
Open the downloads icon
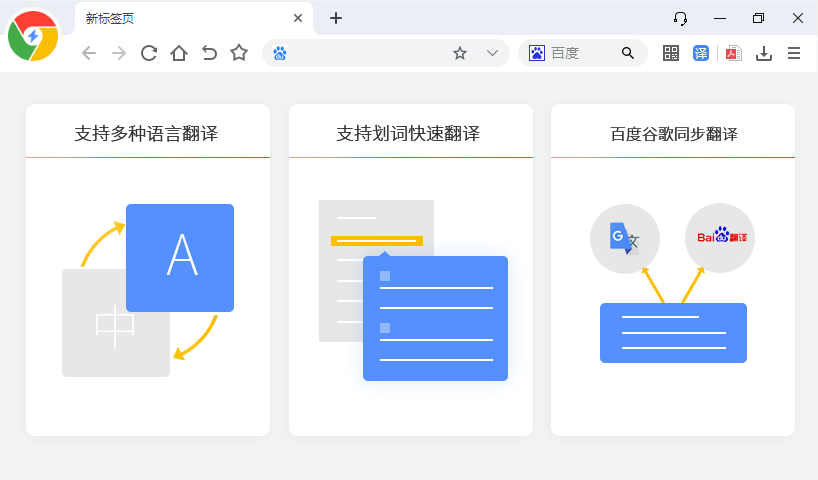pos(764,53)
